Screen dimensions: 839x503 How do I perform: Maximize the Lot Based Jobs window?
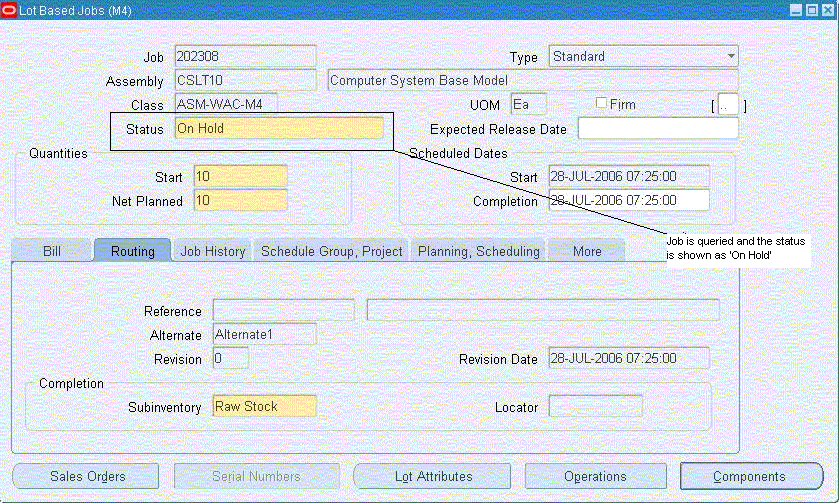tap(812, 10)
